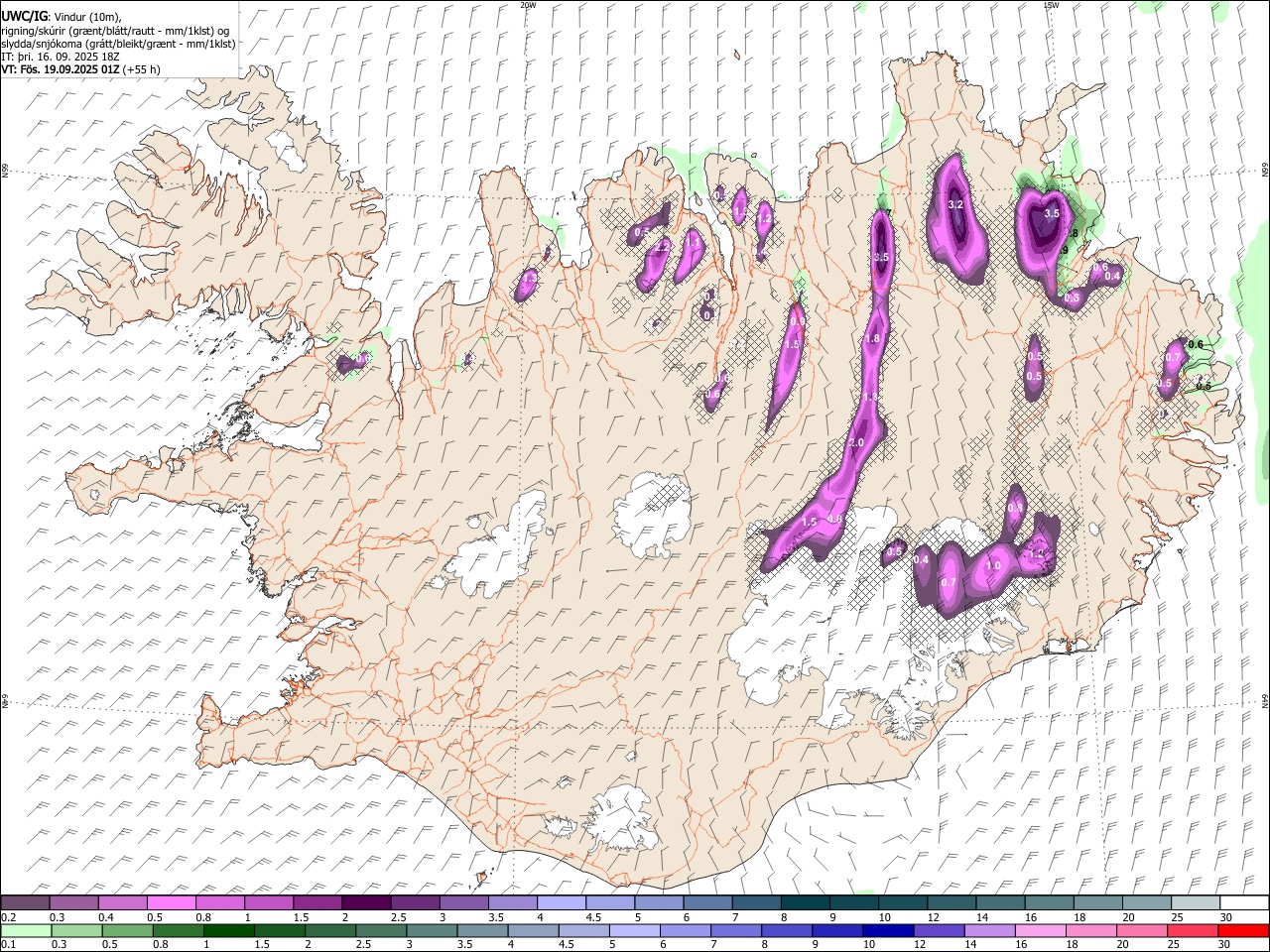Click the '15W' longitude label at top

[1051, 5]
